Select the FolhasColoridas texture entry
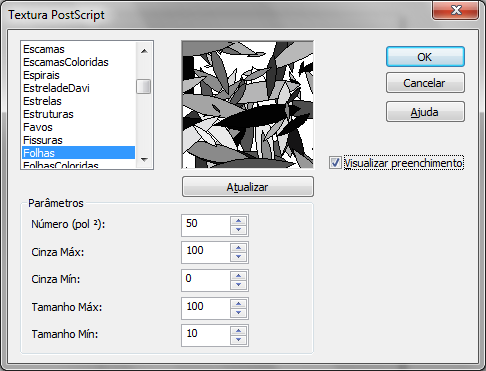Viewport: 486px width, 371px height. tap(79, 164)
